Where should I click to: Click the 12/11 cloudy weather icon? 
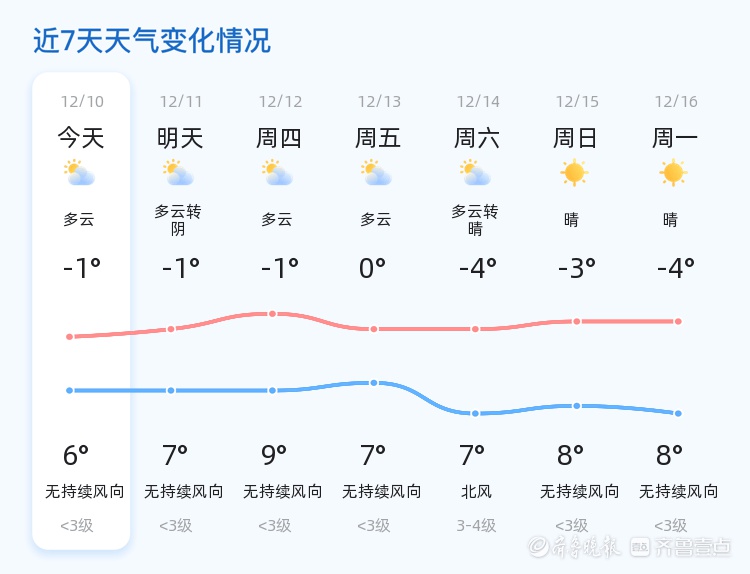[178, 174]
